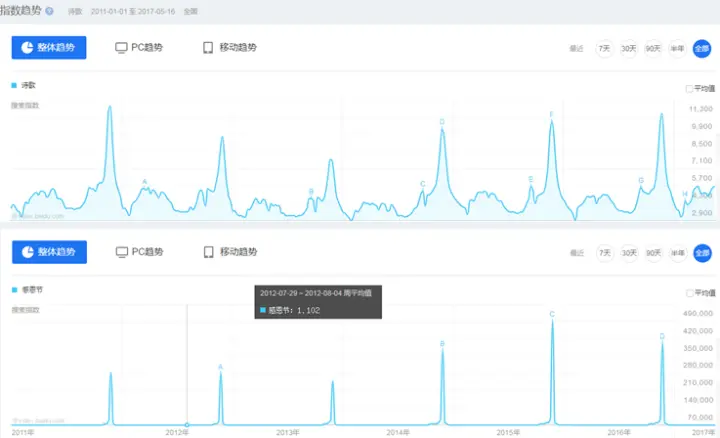Click the 9,900 y-axis value
720x438 pixels.
tap(702, 126)
